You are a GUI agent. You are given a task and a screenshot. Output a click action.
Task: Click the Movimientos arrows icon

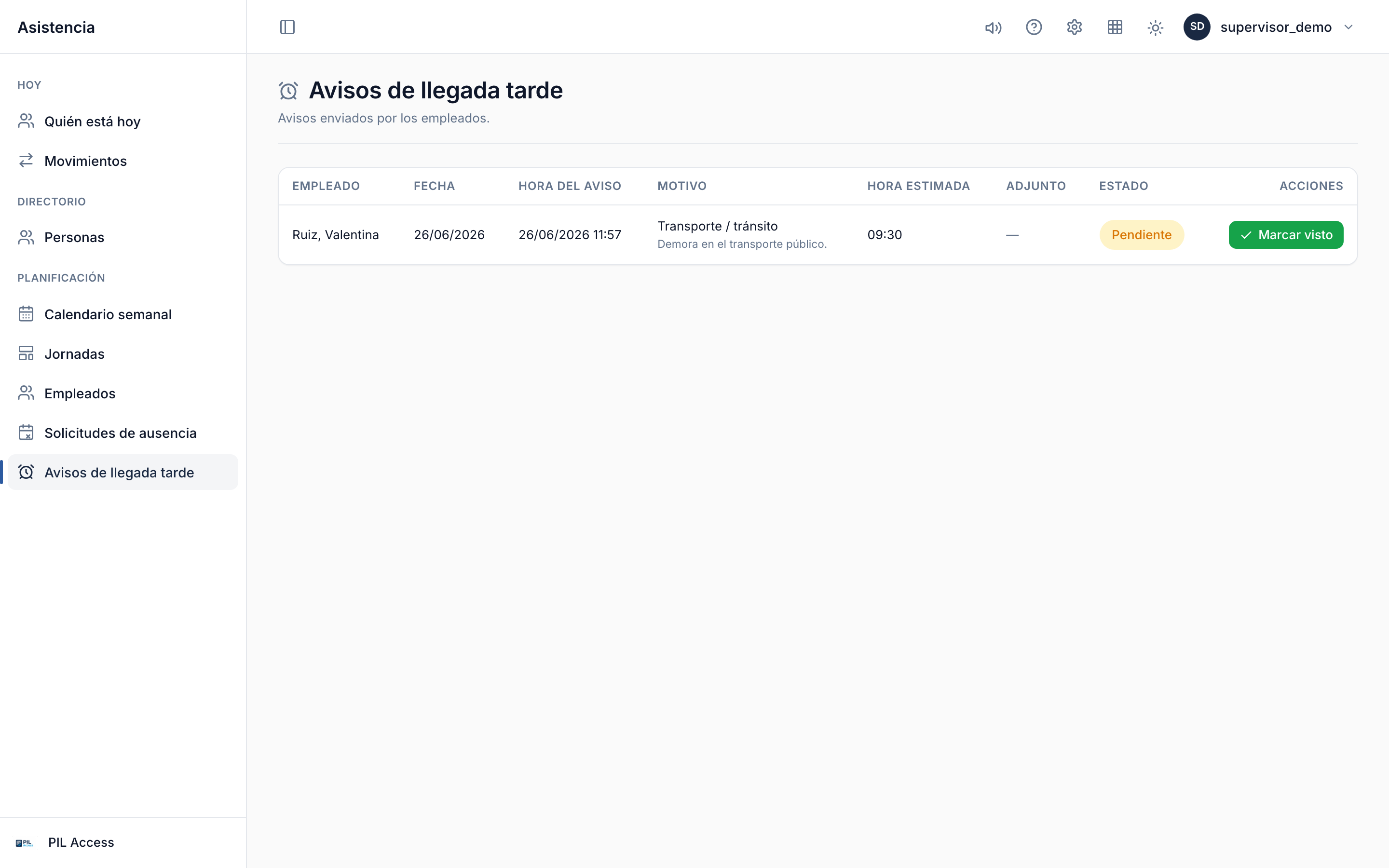26,161
